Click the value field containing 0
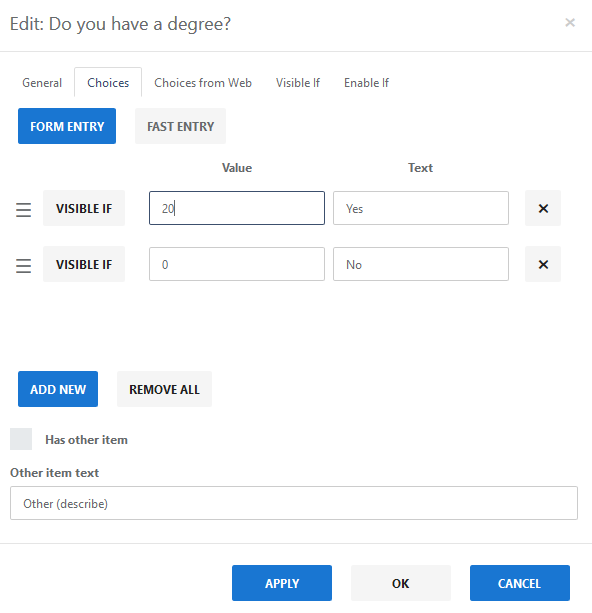592x613 pixels. 237,264
